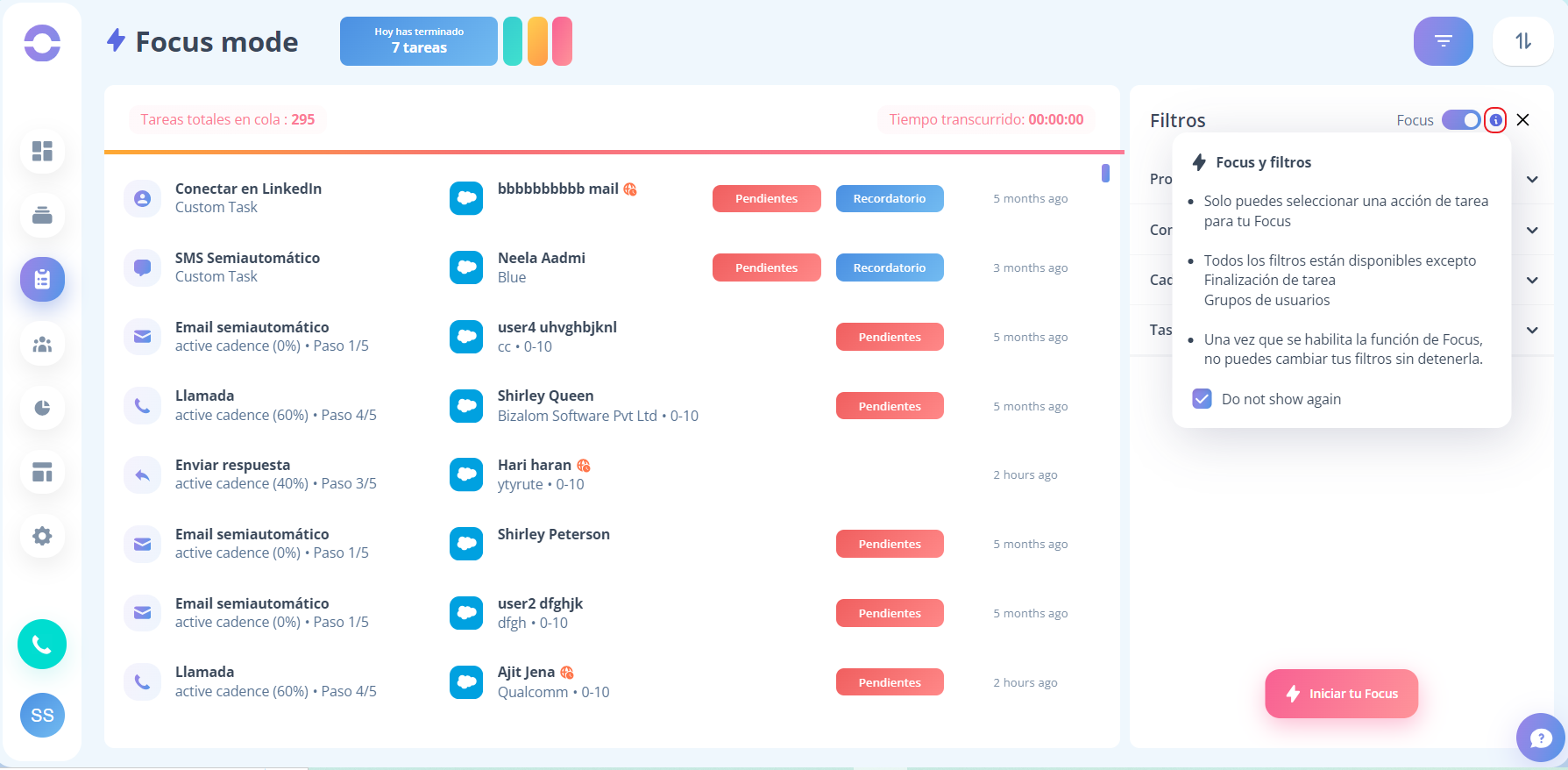The image size is (1568, 770).
Task: Click orange badge next to Hari haran
Action: coord(584,465)
